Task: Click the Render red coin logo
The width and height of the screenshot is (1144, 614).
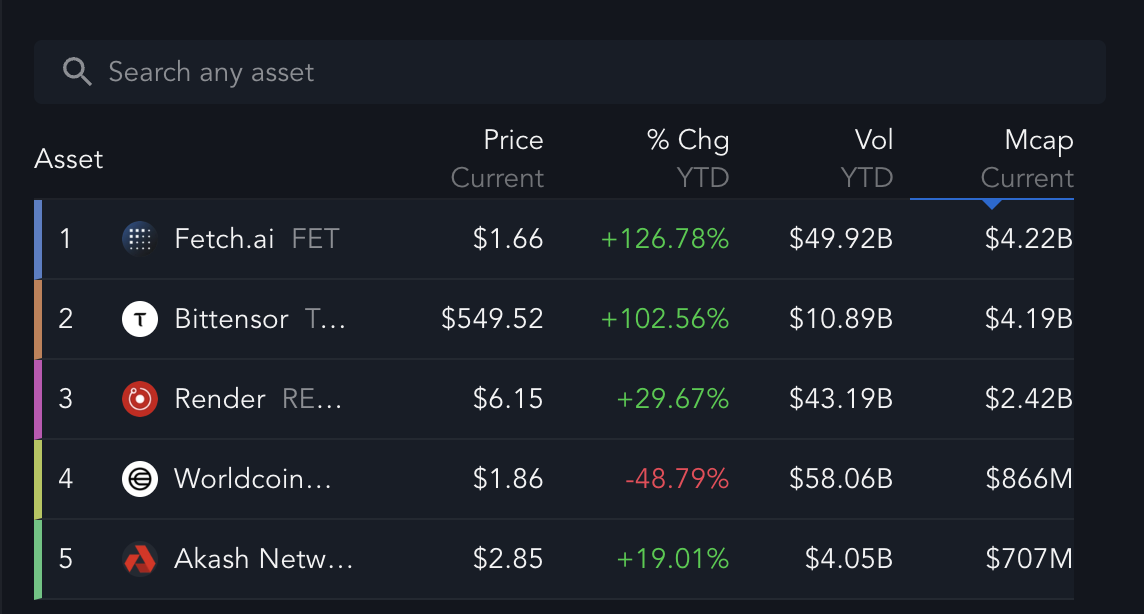Action: (139, 399)
